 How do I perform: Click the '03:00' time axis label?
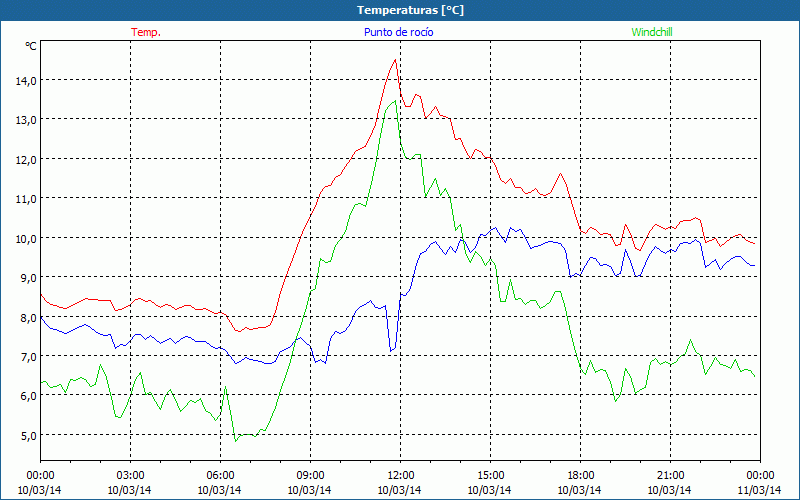coord(130,476)
